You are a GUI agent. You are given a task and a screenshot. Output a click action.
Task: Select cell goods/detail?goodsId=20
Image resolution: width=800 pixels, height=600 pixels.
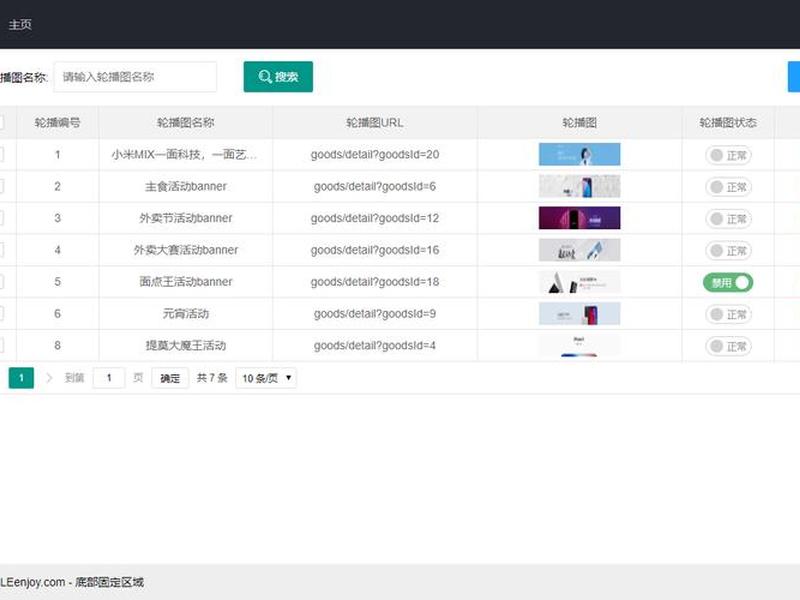(375, 155)
